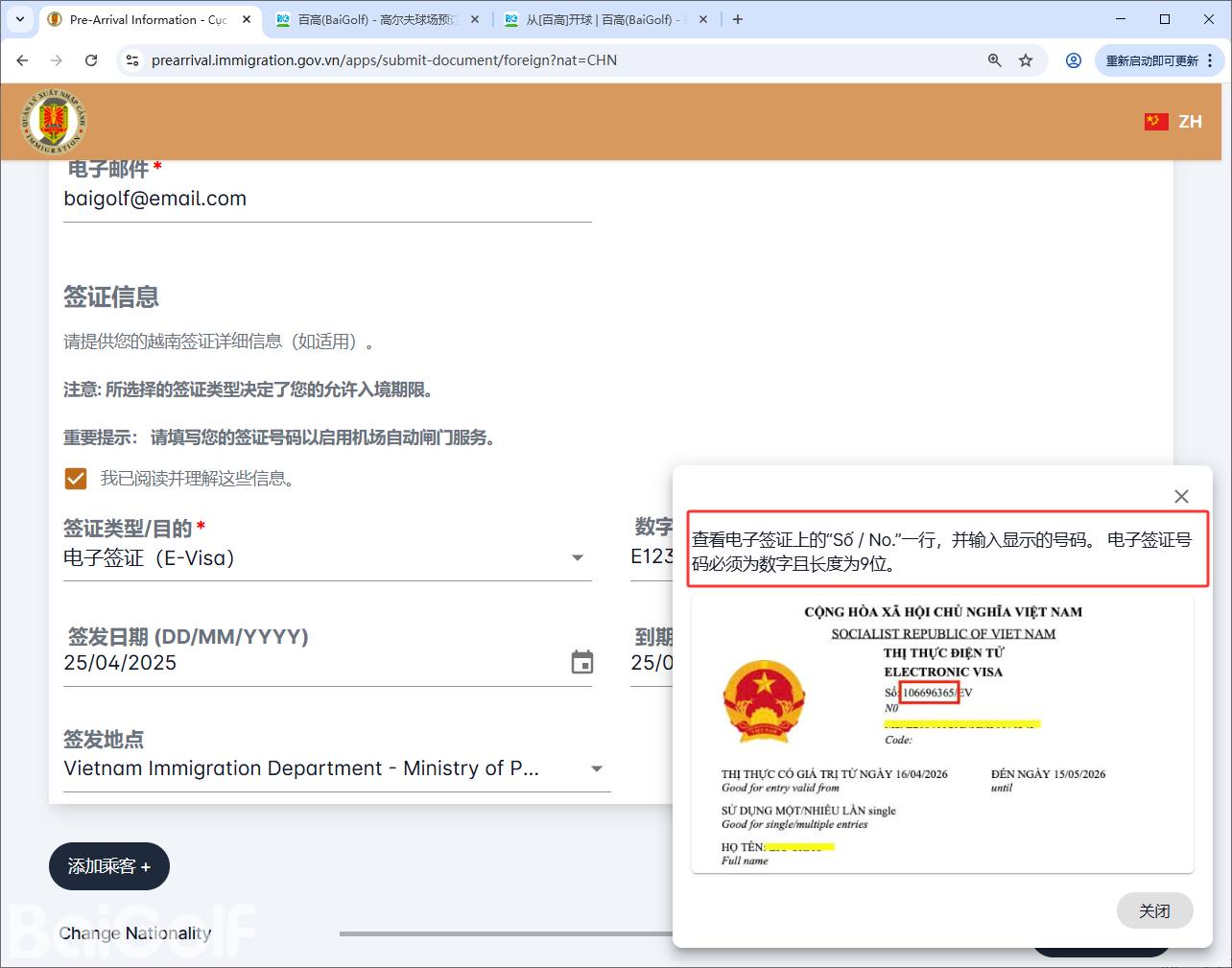Click the 关闭 button in the popup

[x=1154, y=910]
